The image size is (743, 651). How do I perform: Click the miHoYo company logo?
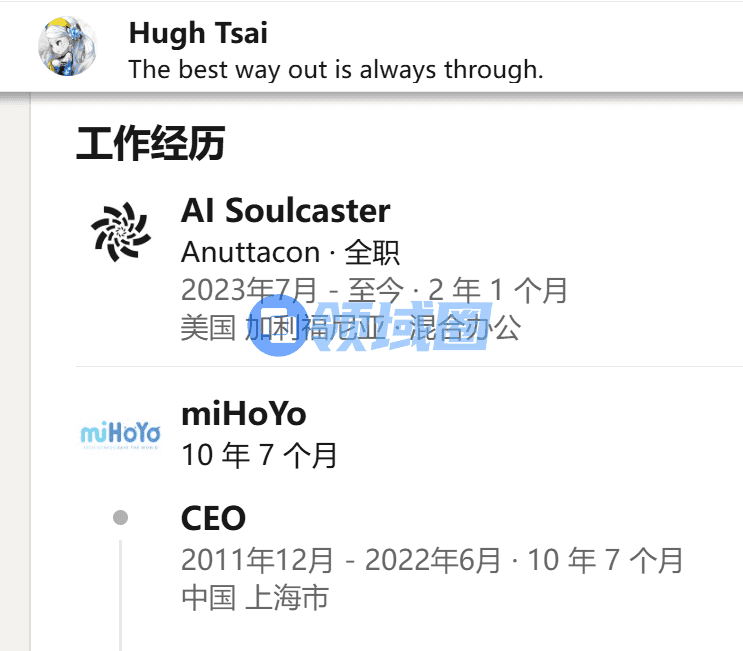pyautogui.click(x=121, y=434)
